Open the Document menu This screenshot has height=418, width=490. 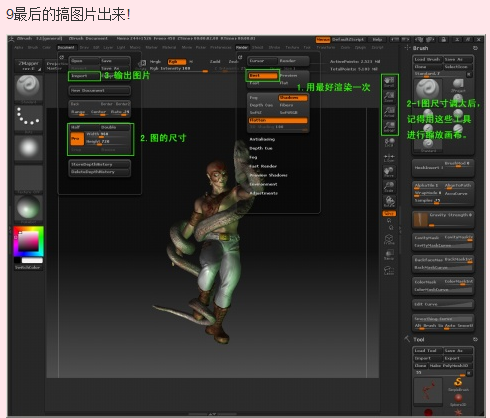click(x=66, y=47)
